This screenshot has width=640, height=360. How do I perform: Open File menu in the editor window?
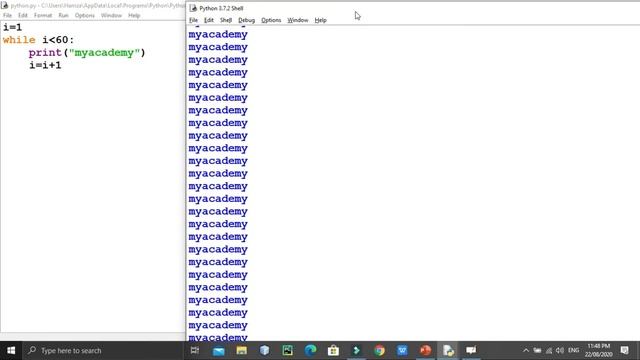pos(7,15)
